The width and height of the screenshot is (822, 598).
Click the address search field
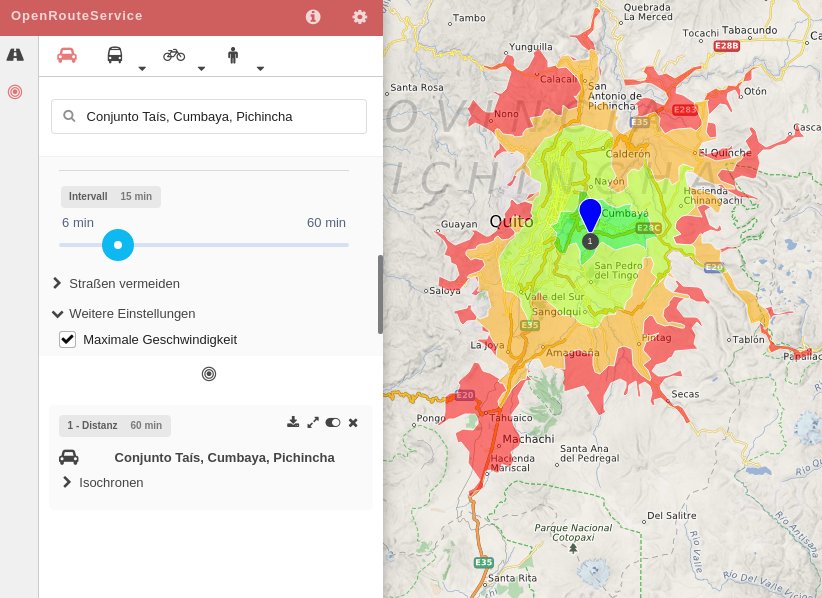(x=209, y=116)
